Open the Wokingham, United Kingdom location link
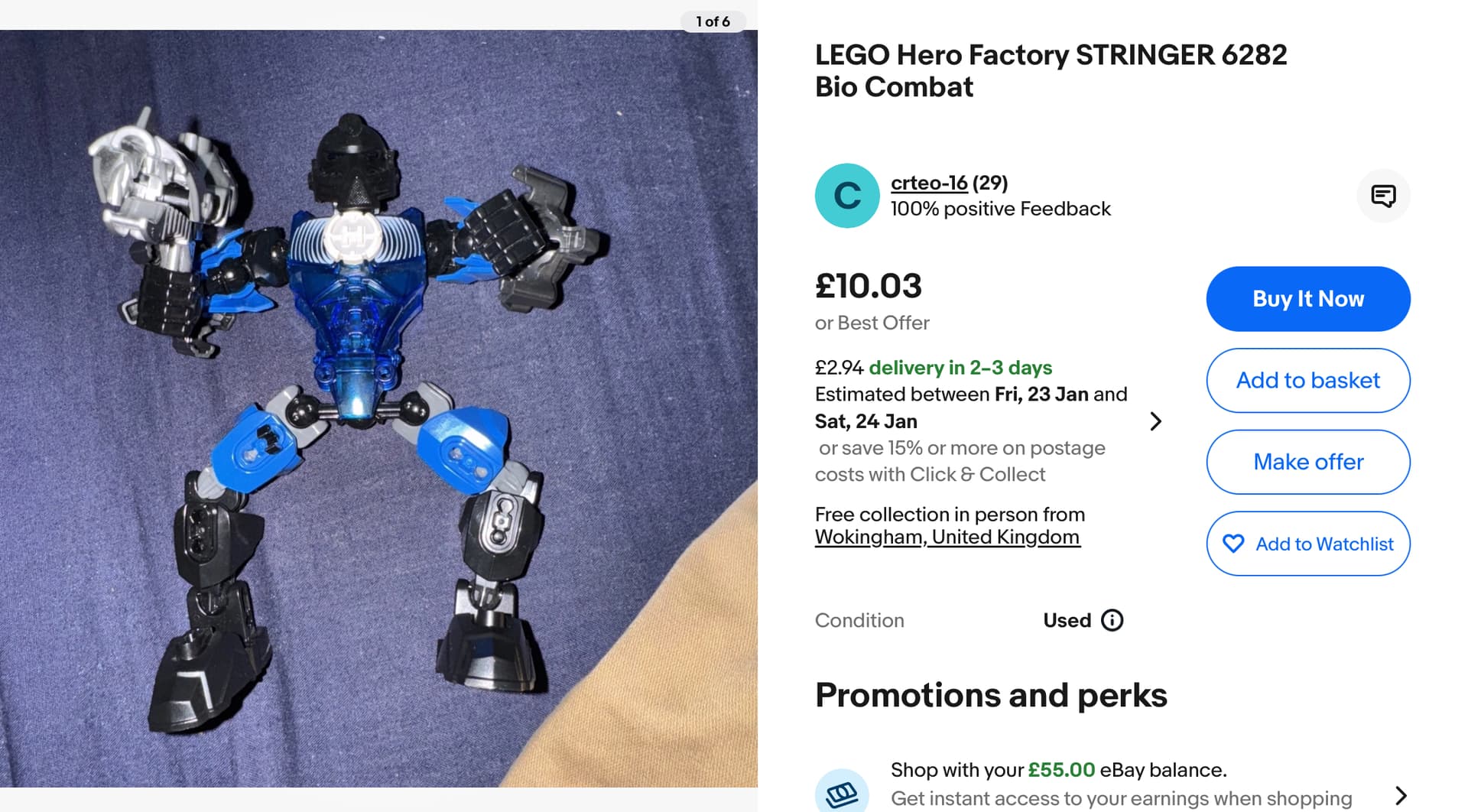Screen dimensions: 1468x812 (947, 537)
